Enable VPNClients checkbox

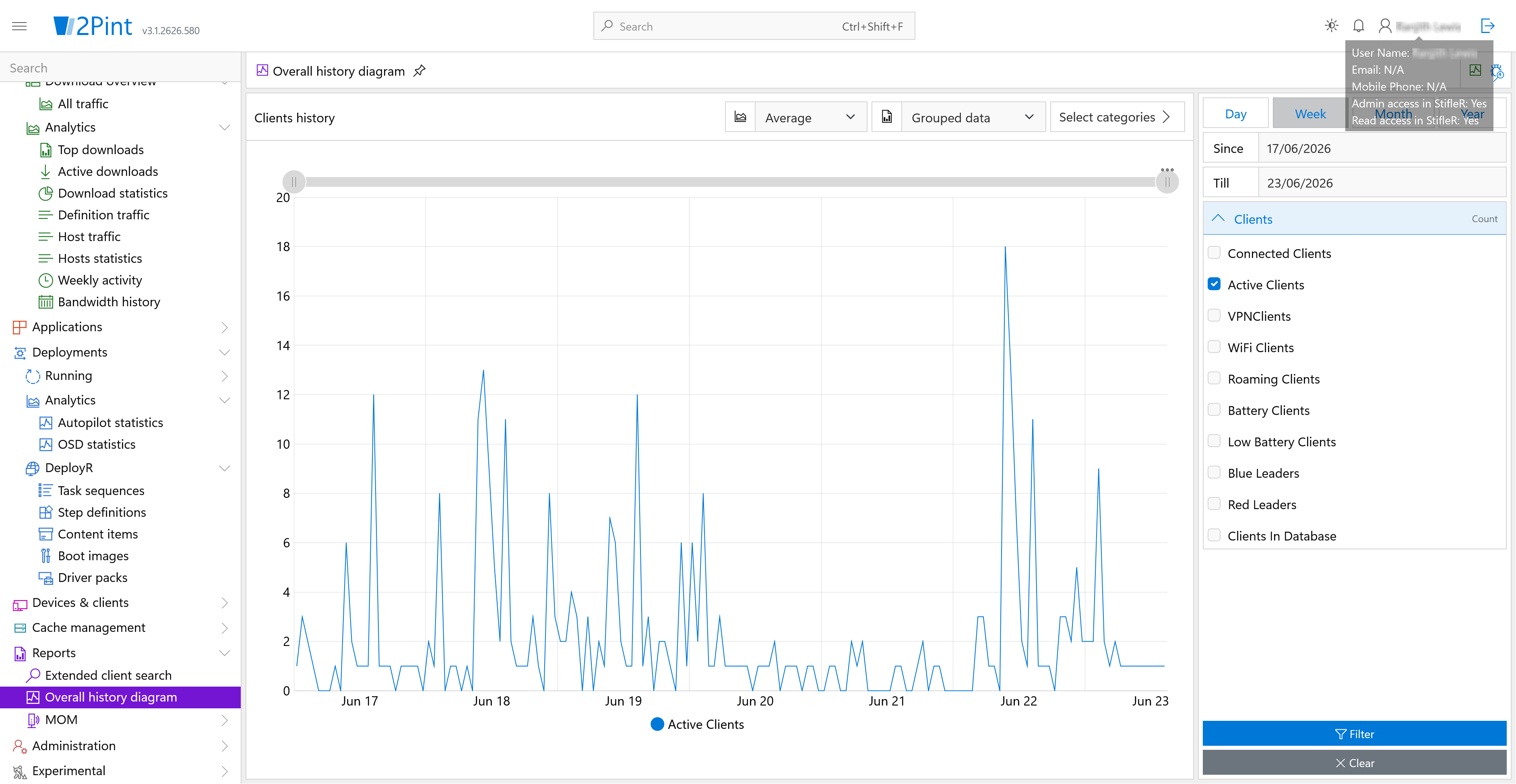(x=1214, y=316)
